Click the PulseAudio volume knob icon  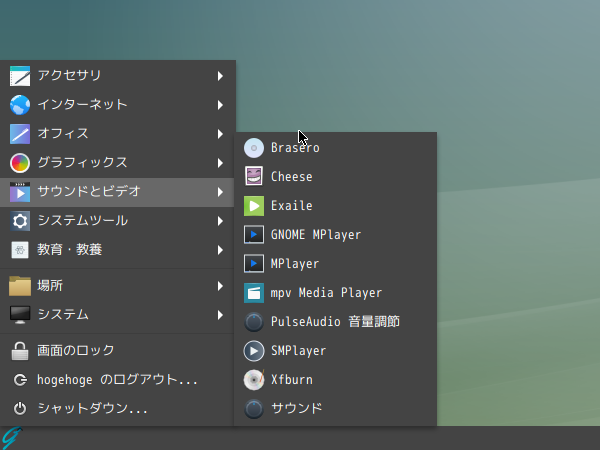254,322
